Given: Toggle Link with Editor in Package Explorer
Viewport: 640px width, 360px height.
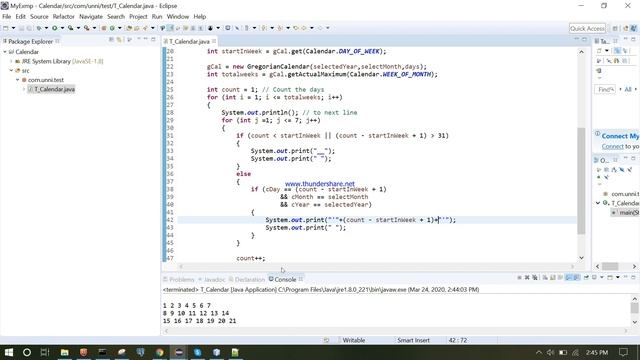Looking at the screenshot, I should pyautogui.click(x=119, y=40).
